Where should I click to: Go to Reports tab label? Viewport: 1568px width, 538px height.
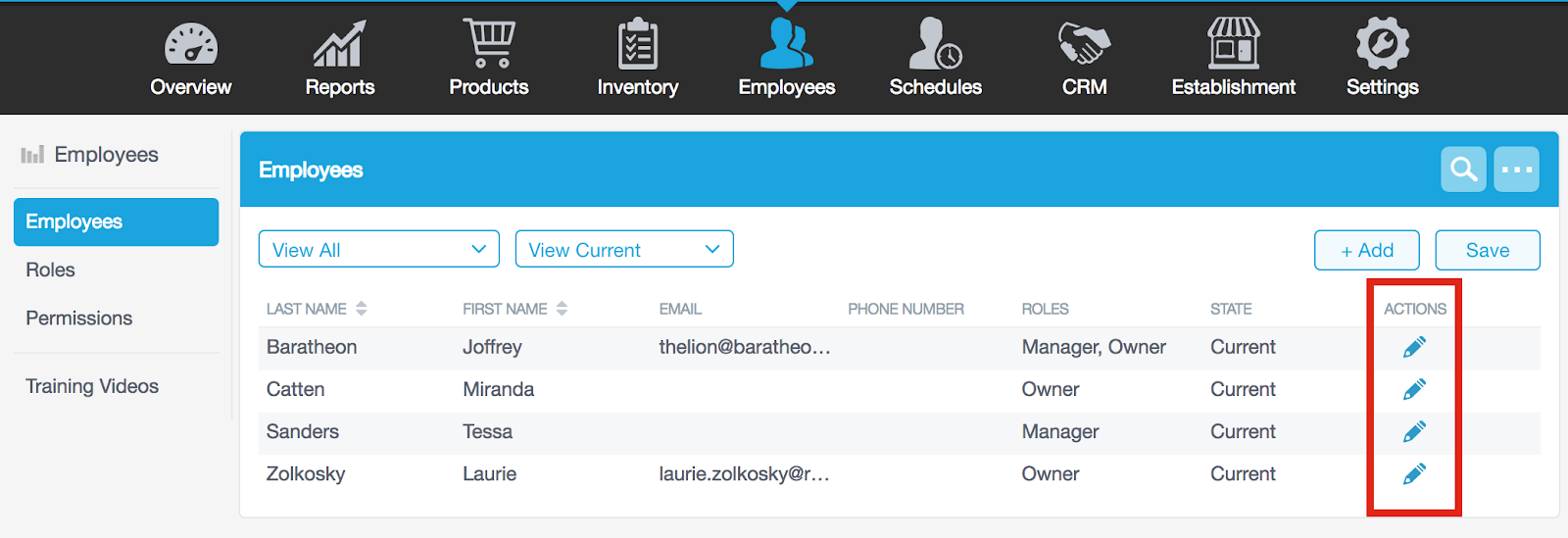point(340,87)
